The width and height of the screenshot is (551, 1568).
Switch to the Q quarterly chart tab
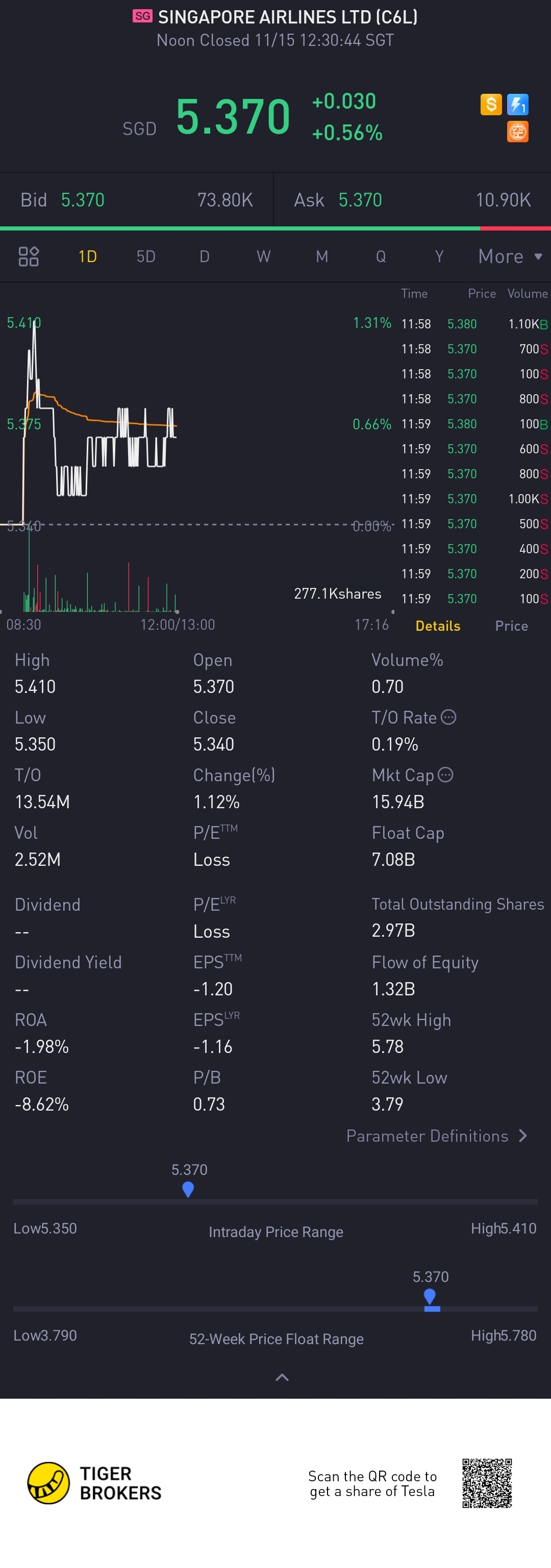point(381,256)
